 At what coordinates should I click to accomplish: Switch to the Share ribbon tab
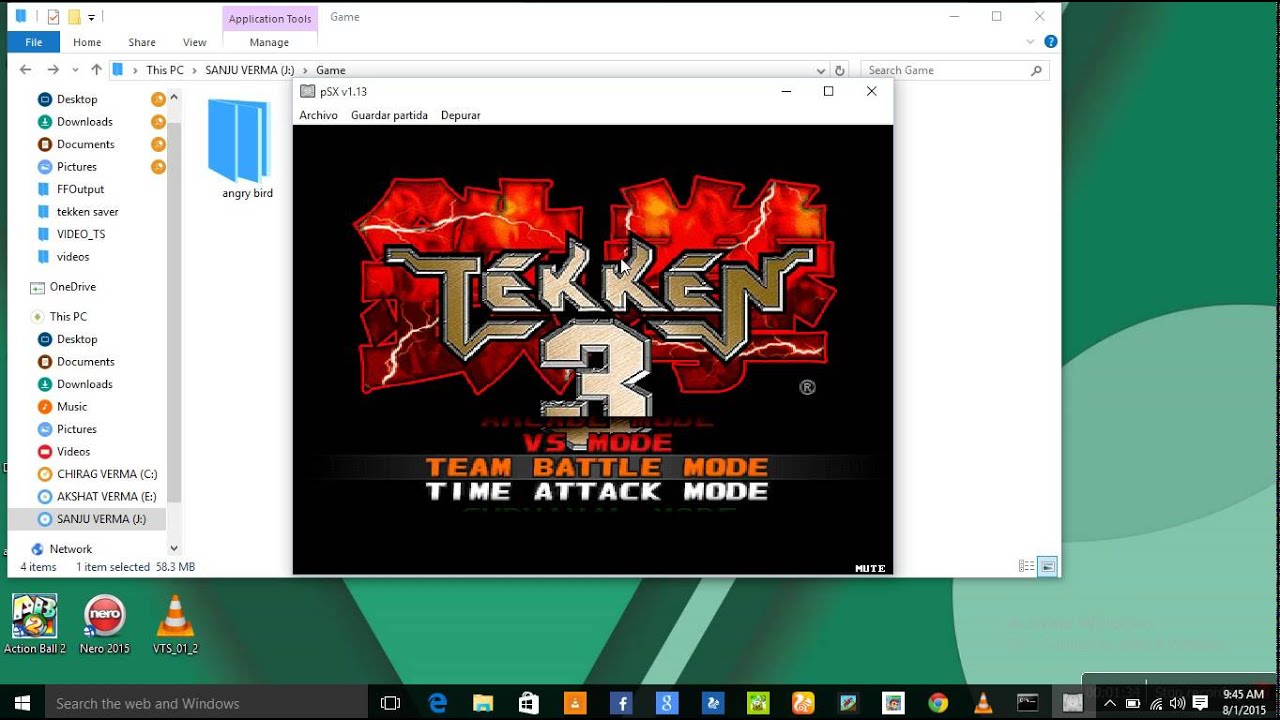[x=142, y=42]
